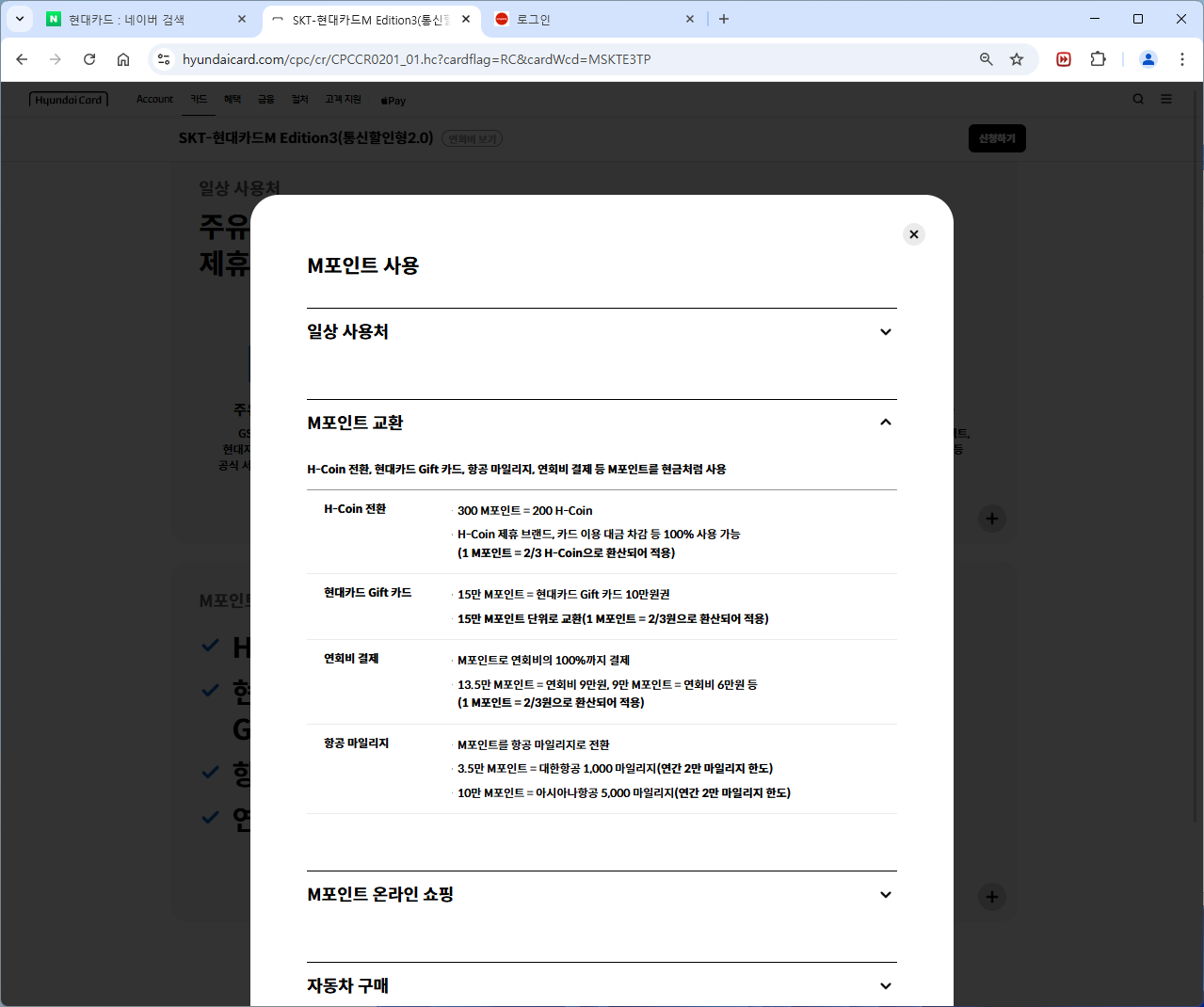Expand the M포인트 온라인 쇼핑 section

click(602, 894)
